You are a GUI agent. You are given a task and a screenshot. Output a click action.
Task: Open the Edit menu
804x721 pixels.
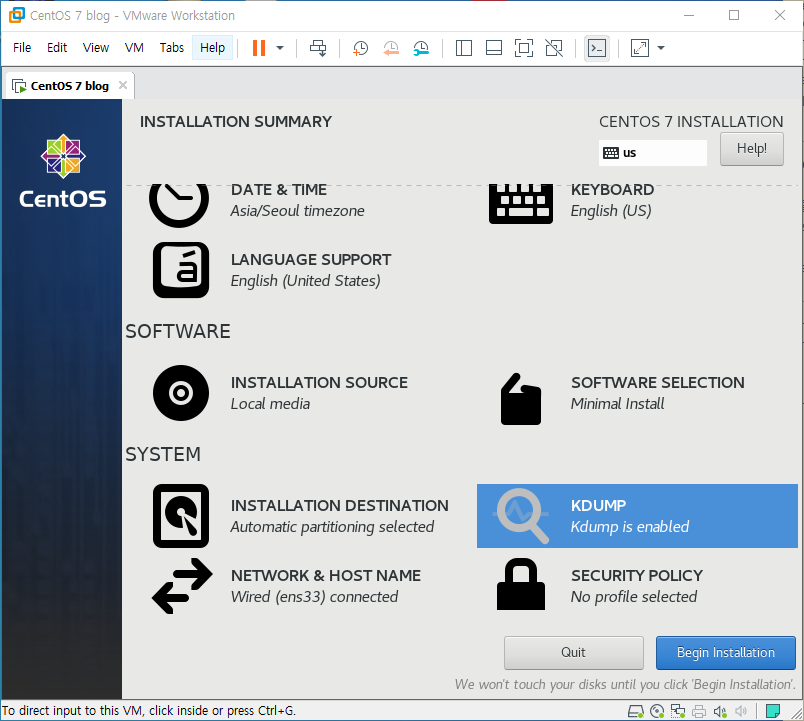coord(57,48)
